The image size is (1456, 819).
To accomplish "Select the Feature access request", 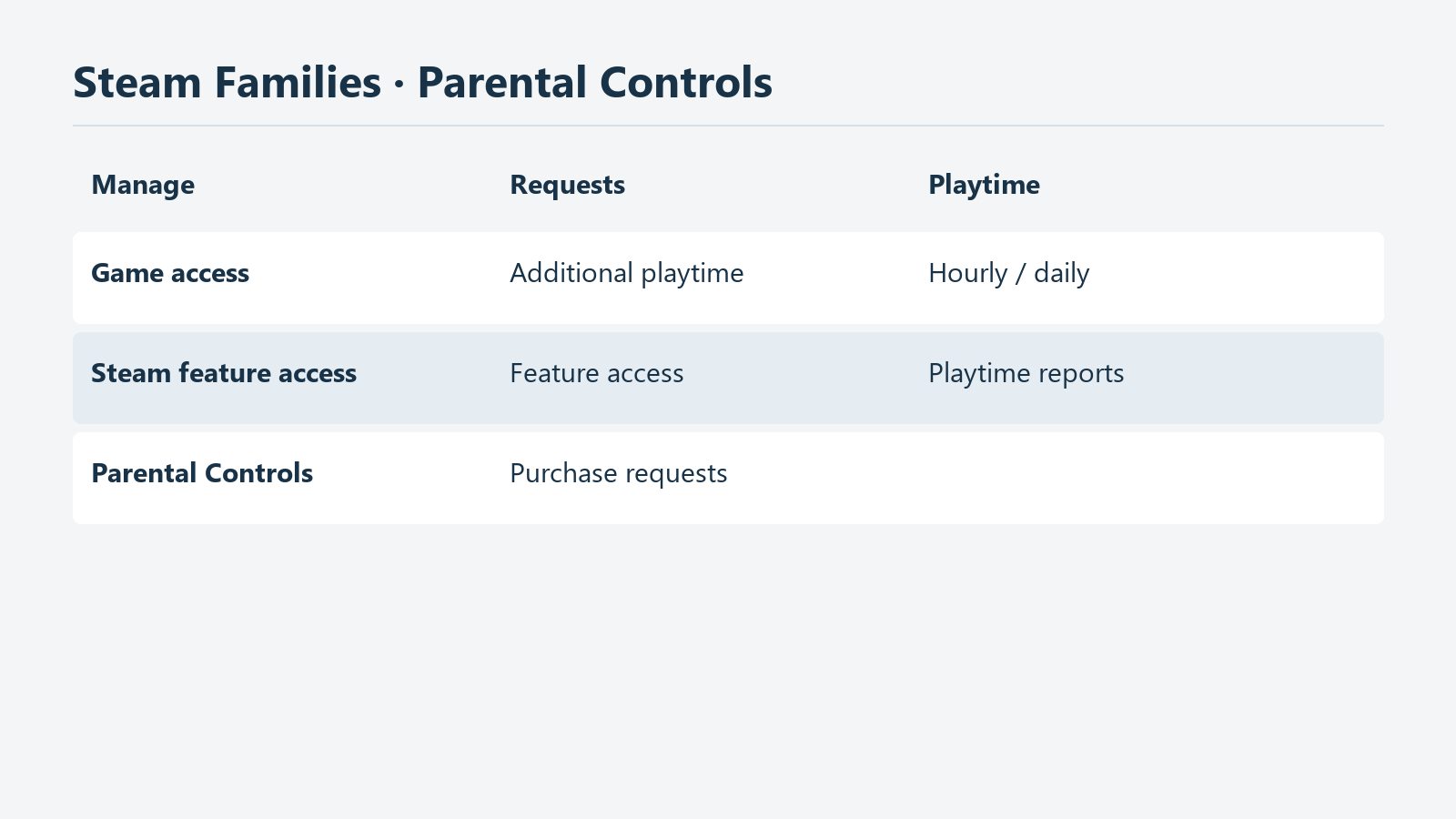I will coord(596,373).
